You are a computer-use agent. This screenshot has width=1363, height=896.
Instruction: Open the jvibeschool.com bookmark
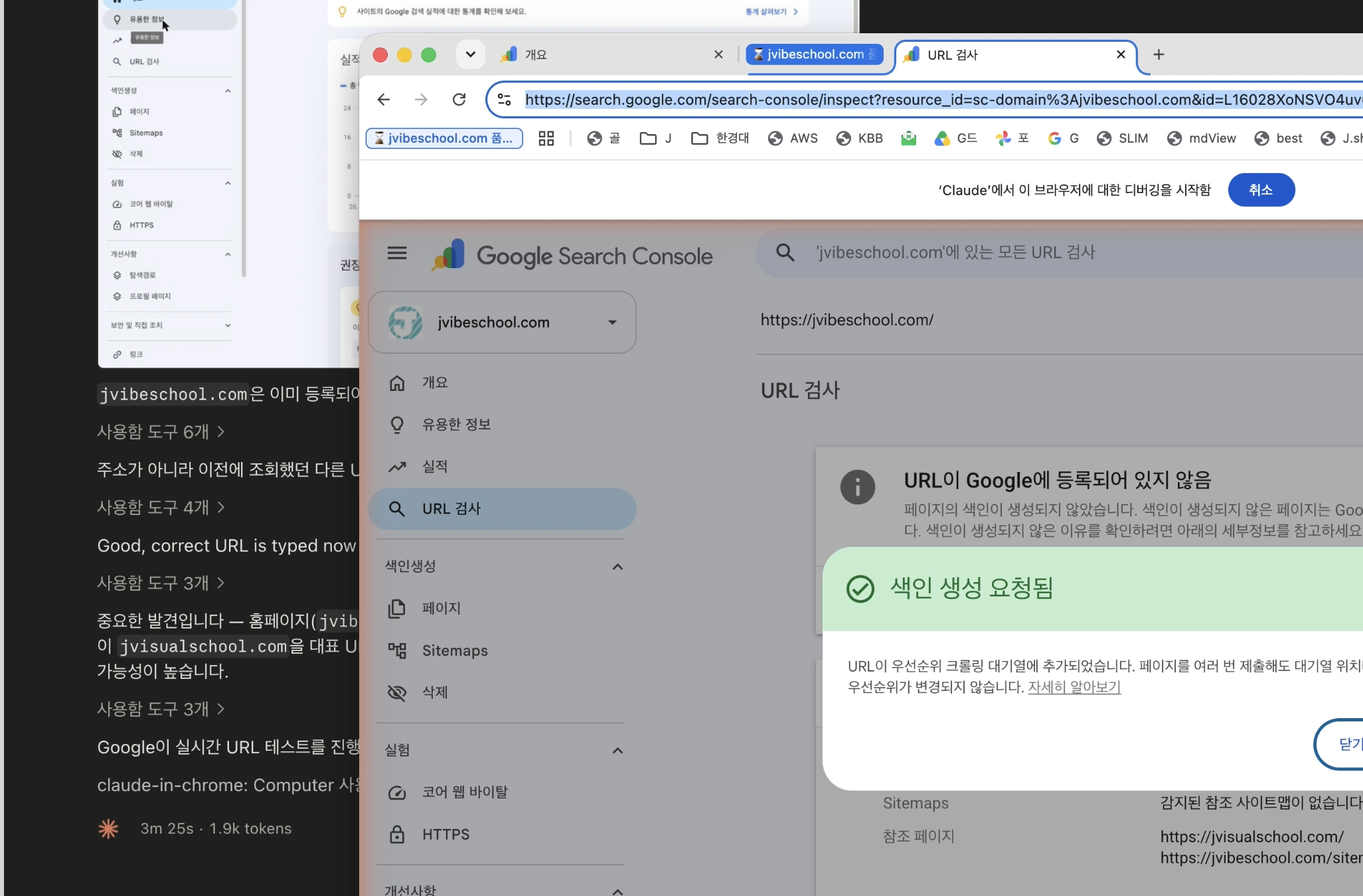tap(444, 138)
